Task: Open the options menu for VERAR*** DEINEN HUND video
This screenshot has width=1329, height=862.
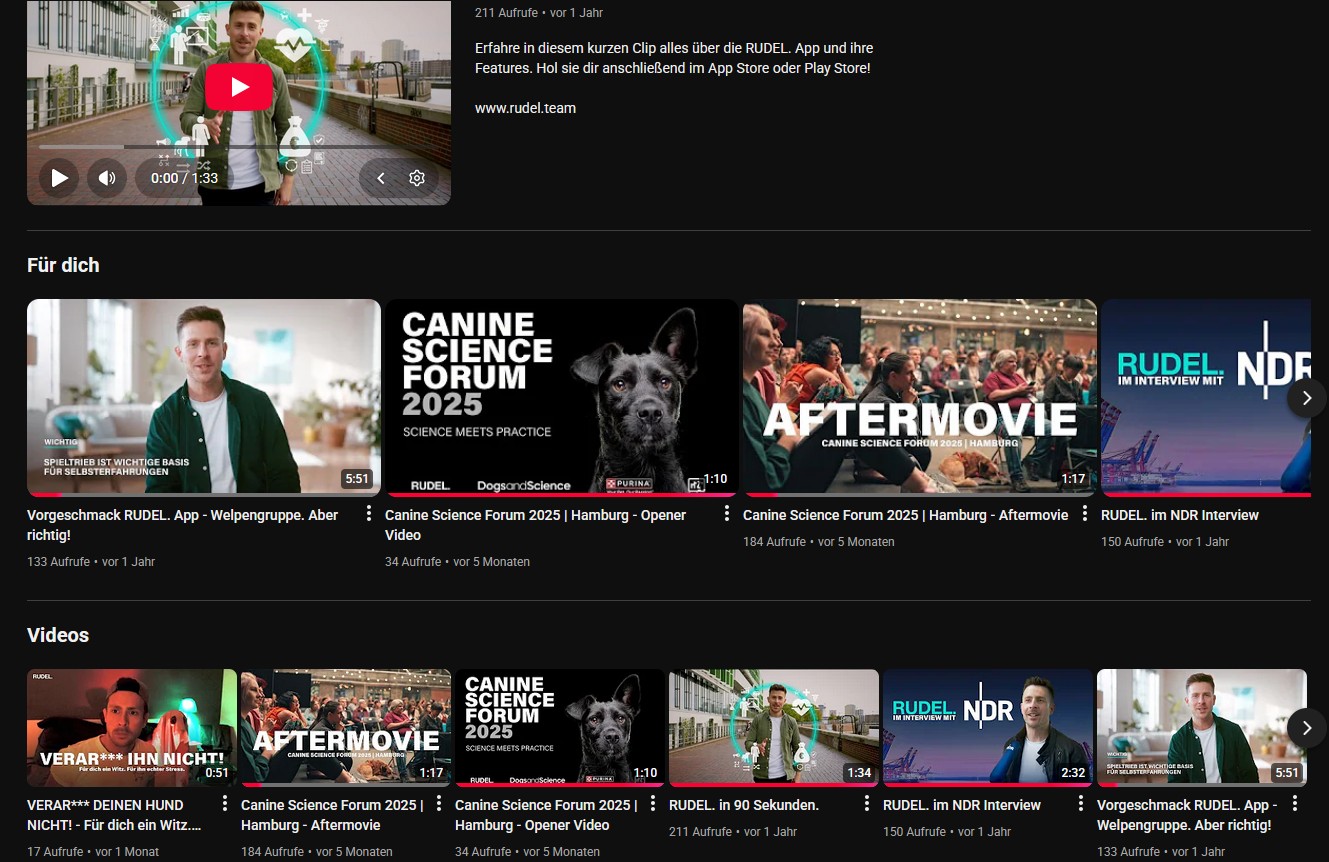Action: [225, 804]
